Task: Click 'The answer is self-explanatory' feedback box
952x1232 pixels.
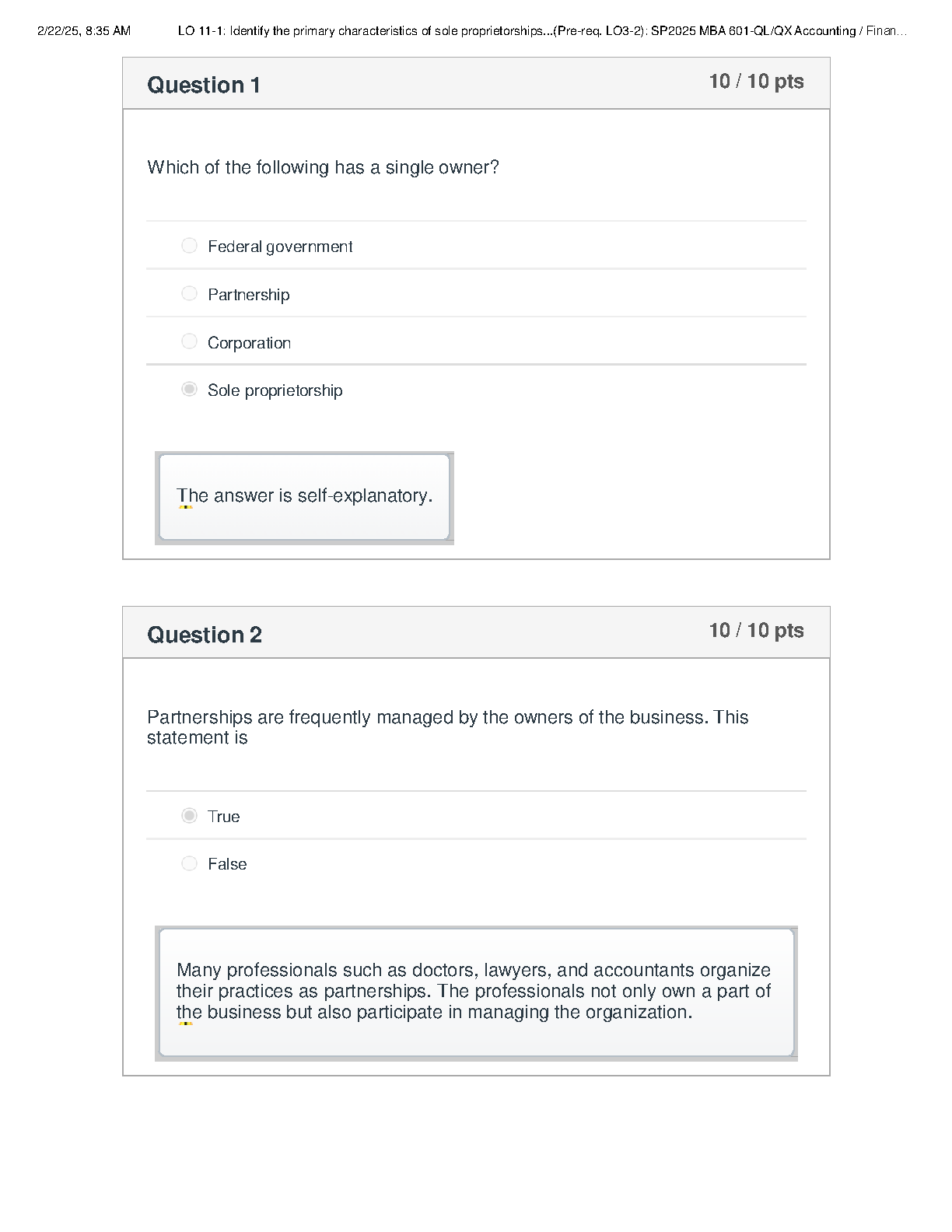Action: [x=304, y=496]
